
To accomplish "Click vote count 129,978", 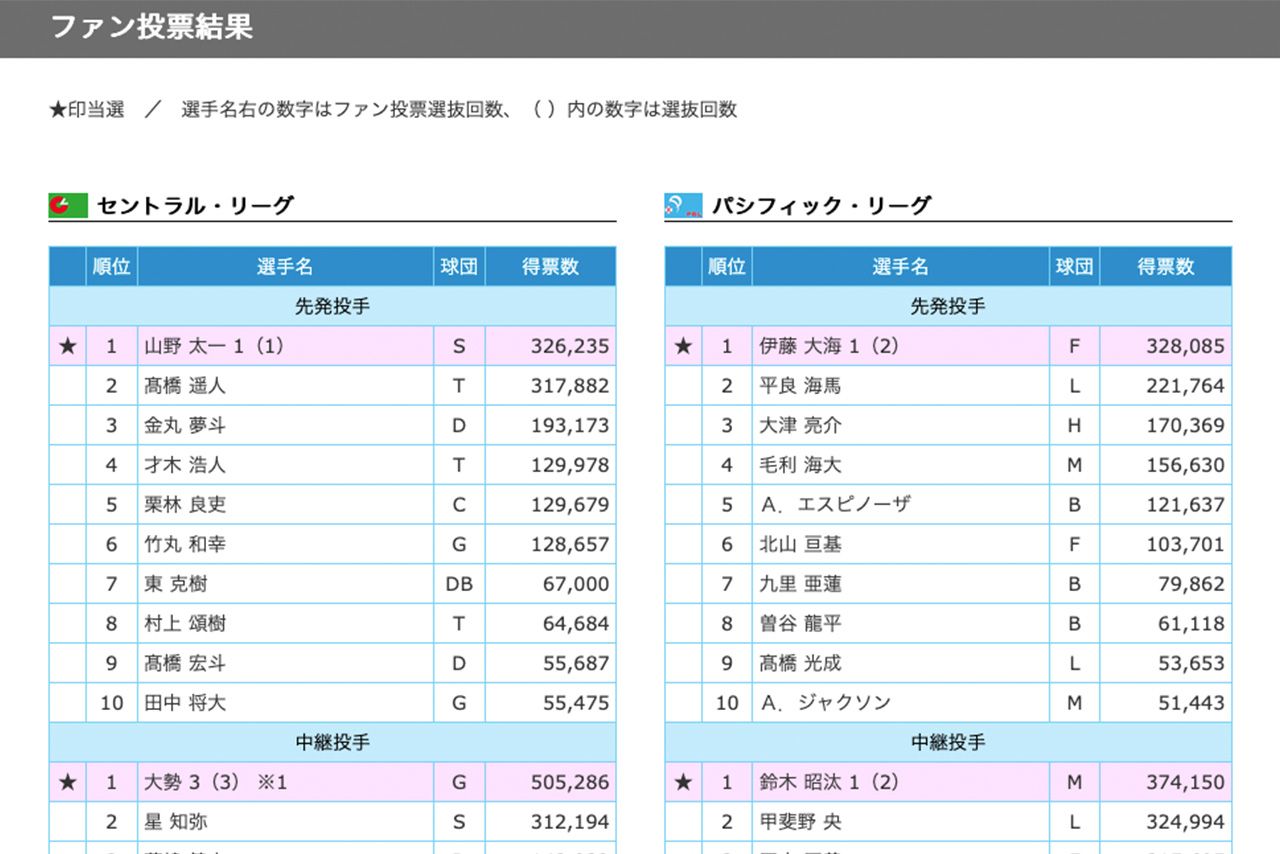I will click(570, 465).
